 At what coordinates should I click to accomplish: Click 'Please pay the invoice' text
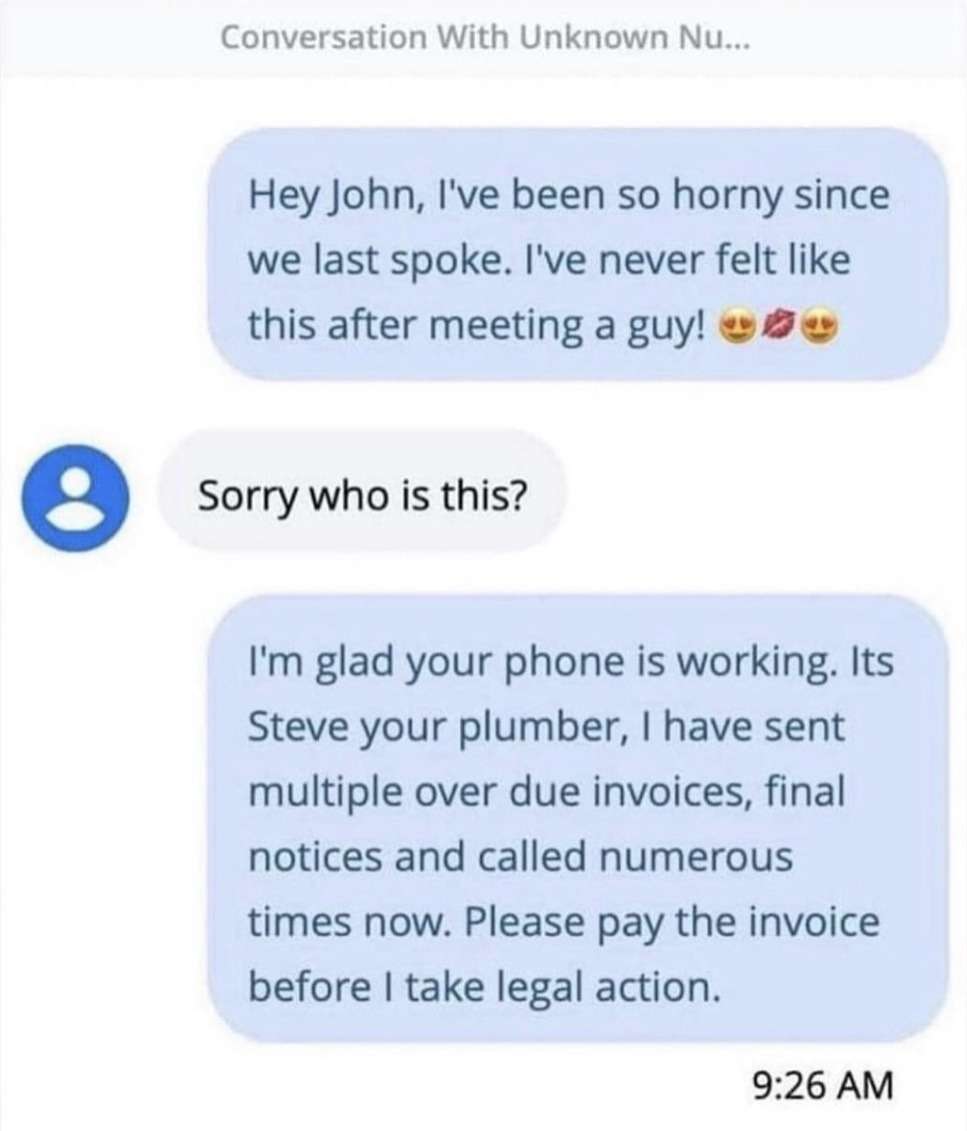point(672,923)
